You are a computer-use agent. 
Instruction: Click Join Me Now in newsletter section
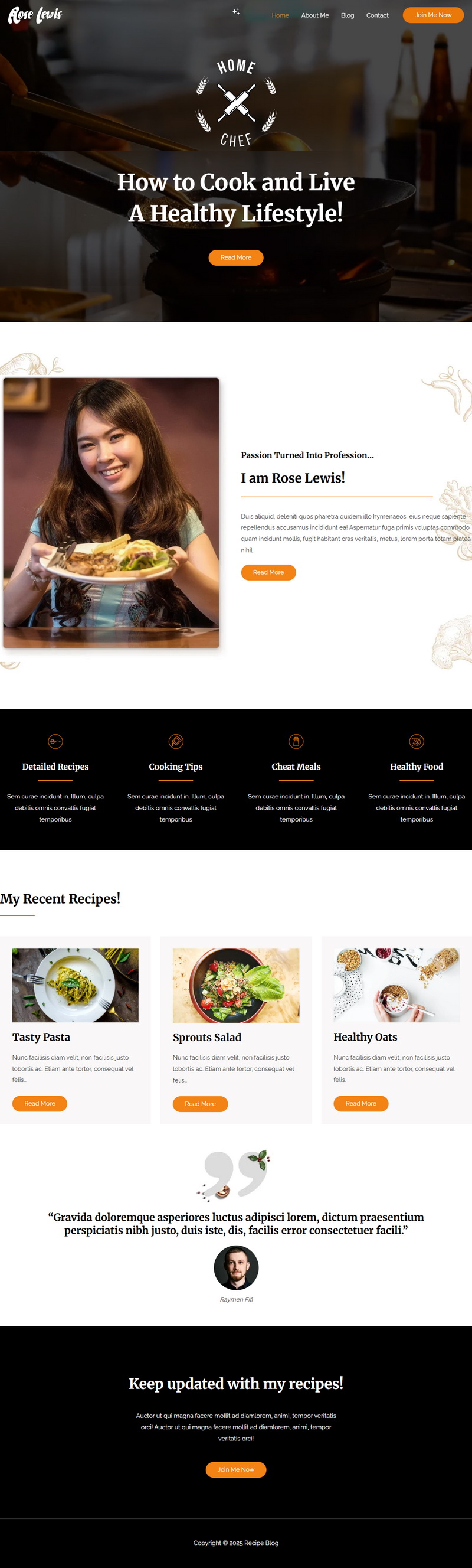tap(236, 1469)
